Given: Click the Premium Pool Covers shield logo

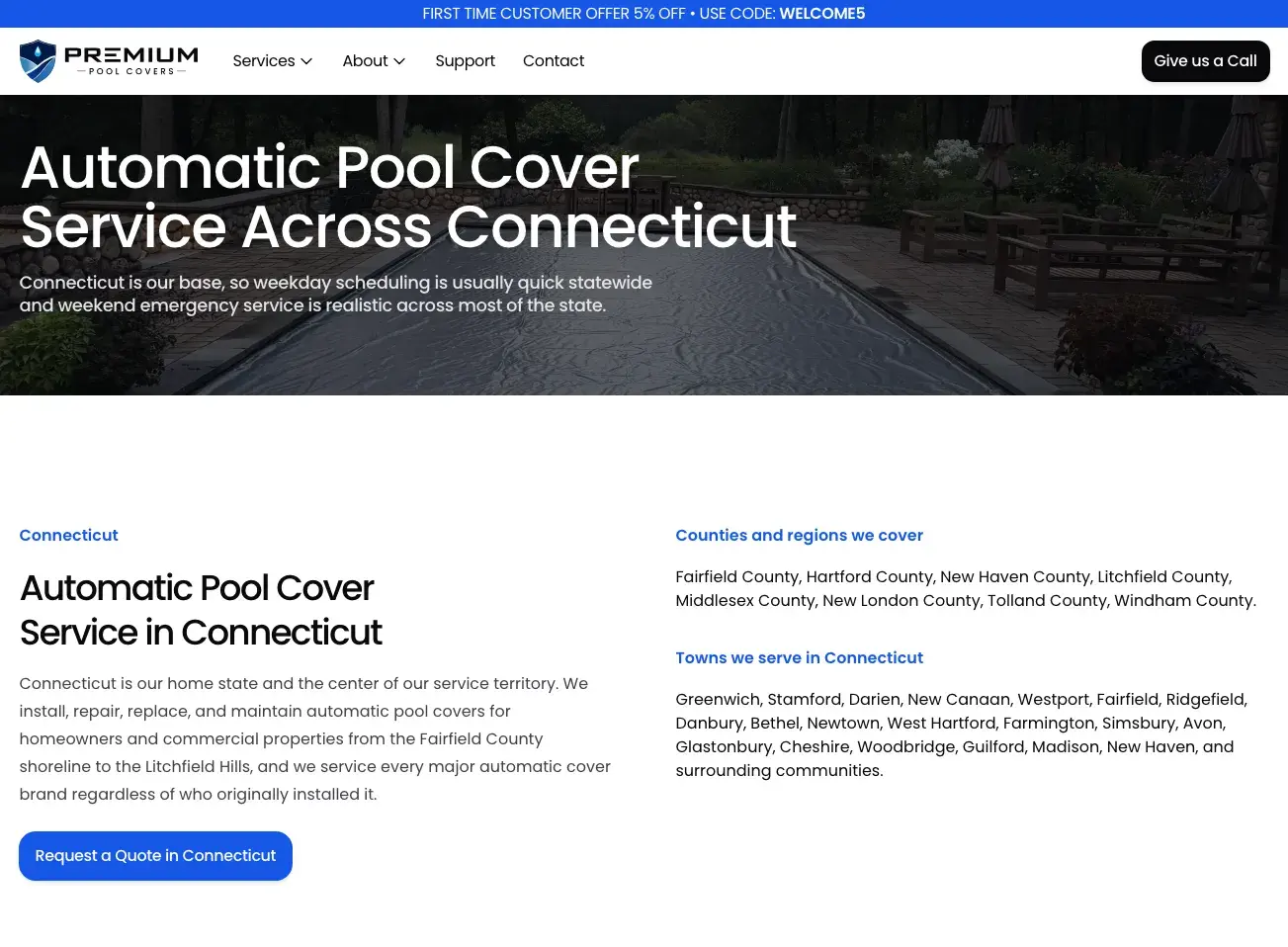Looking at the screenshot, I should tap(38, 61).
